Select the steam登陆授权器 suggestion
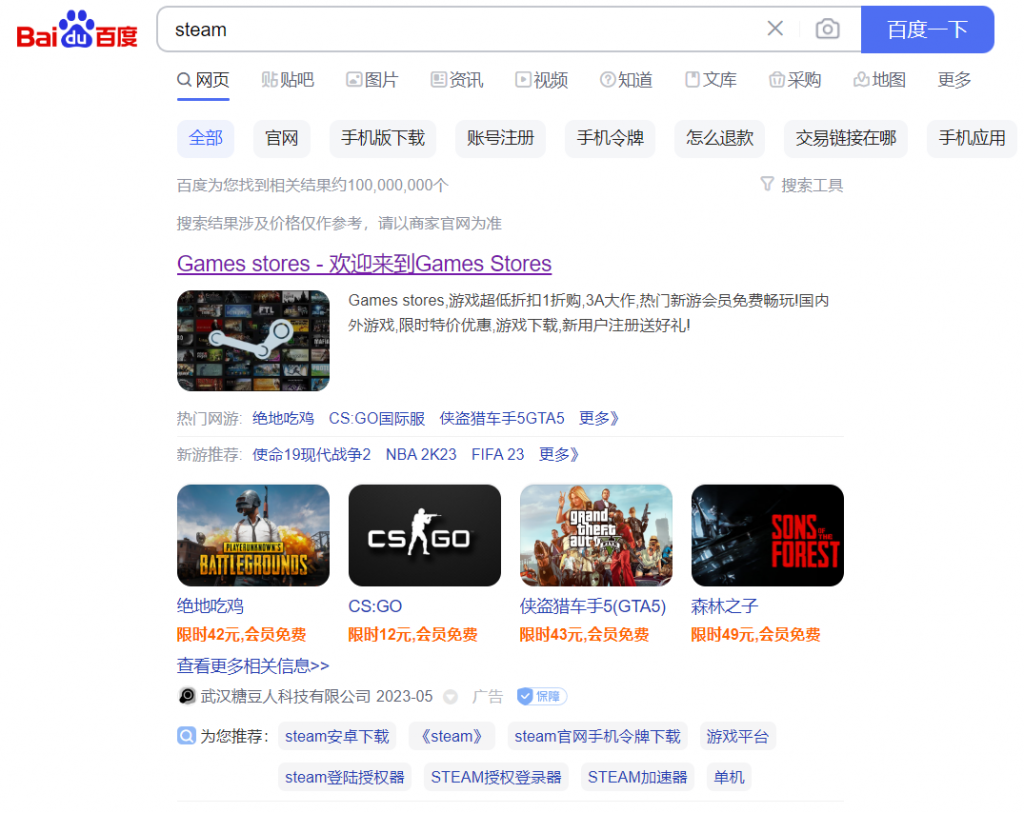Viewport: 1024px width, 813px height. point(345,777)
